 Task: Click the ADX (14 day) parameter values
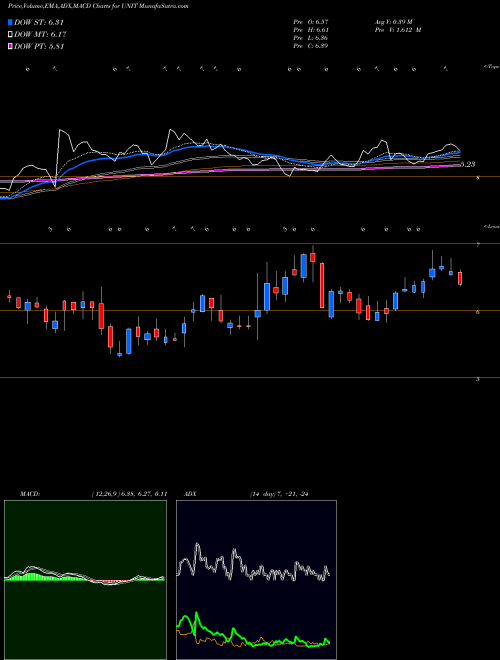point(279,494)
